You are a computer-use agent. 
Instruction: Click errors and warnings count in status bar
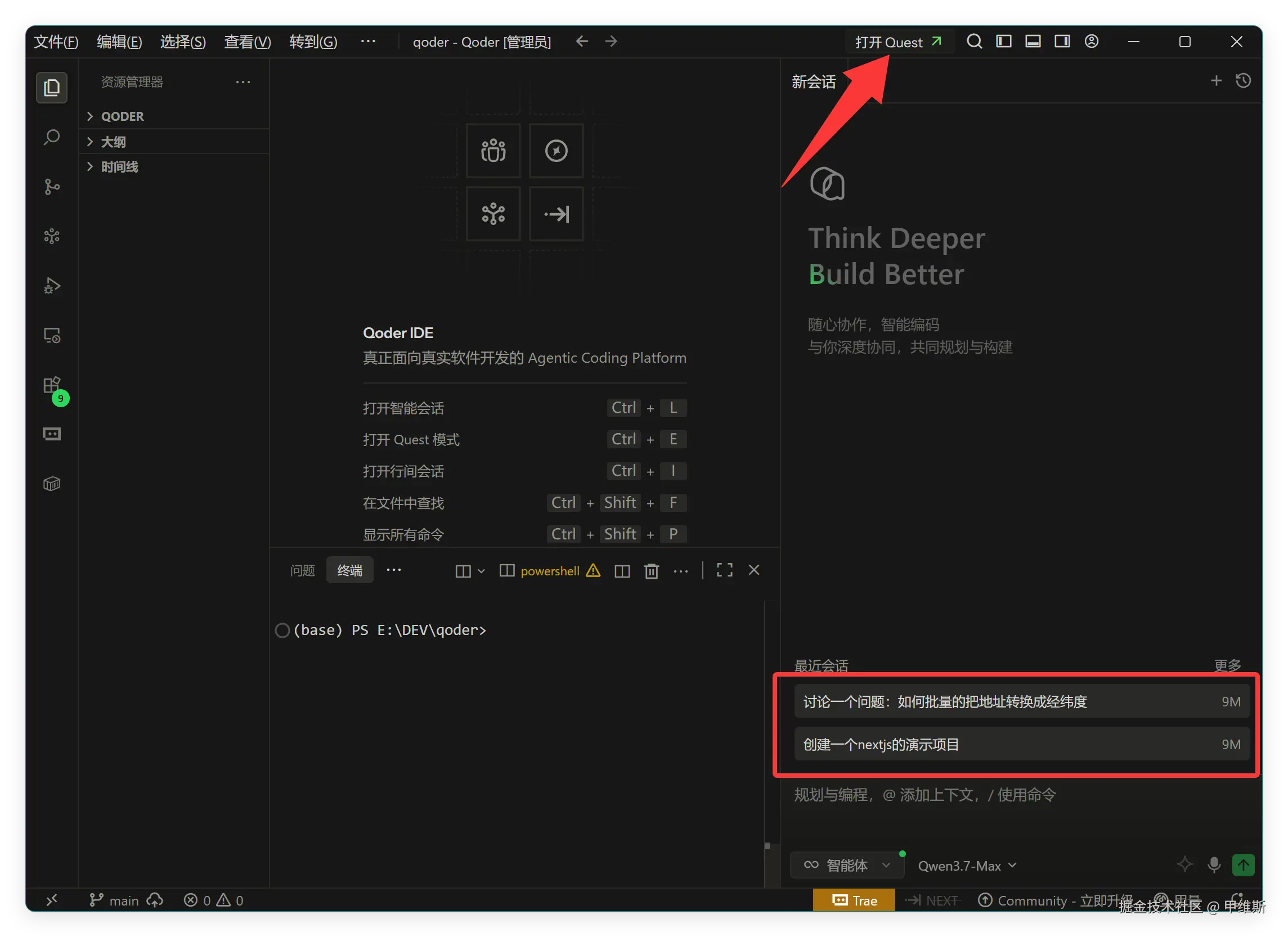(x=213, y=900)
